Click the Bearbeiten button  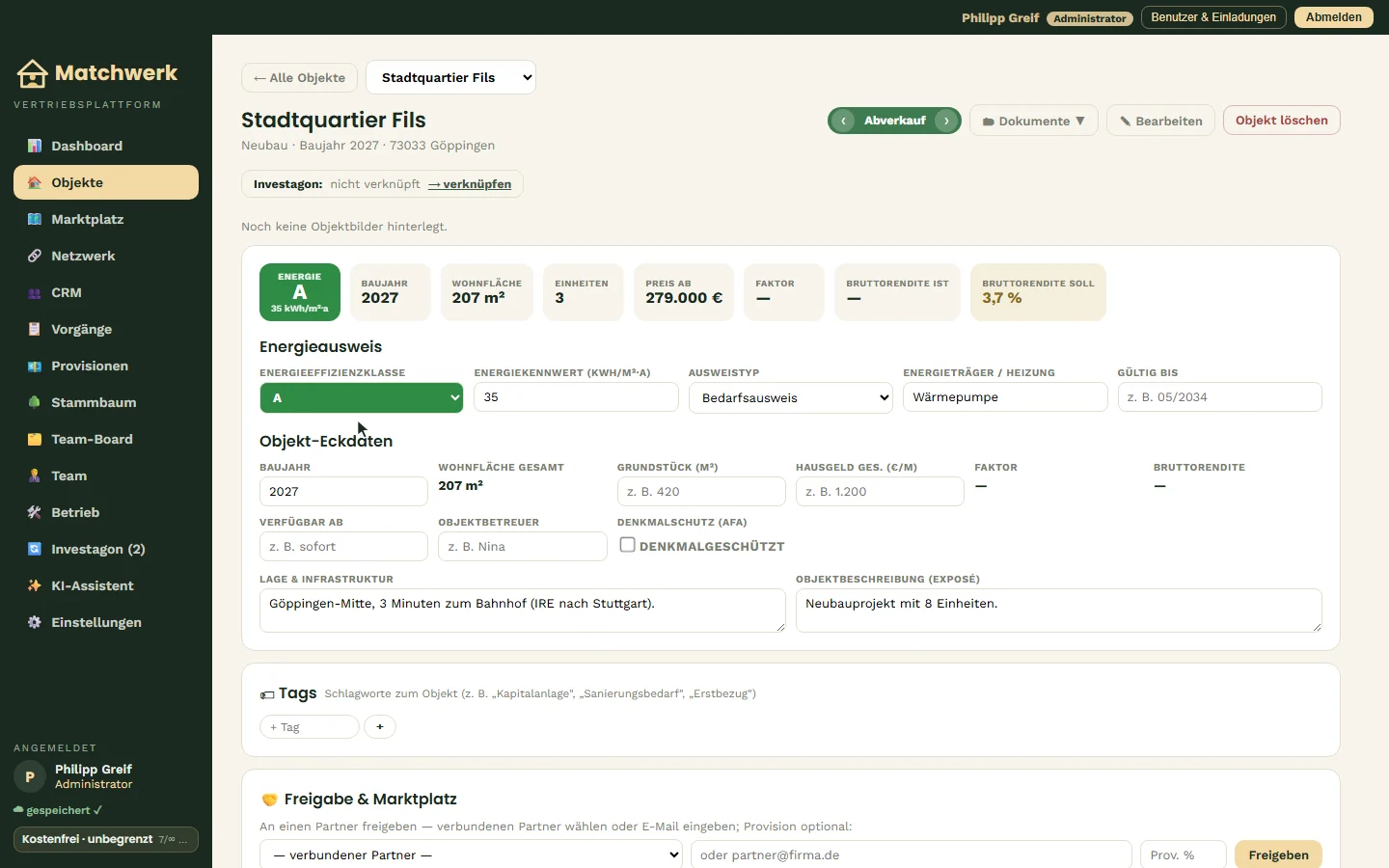click(x=1160, y=121)
